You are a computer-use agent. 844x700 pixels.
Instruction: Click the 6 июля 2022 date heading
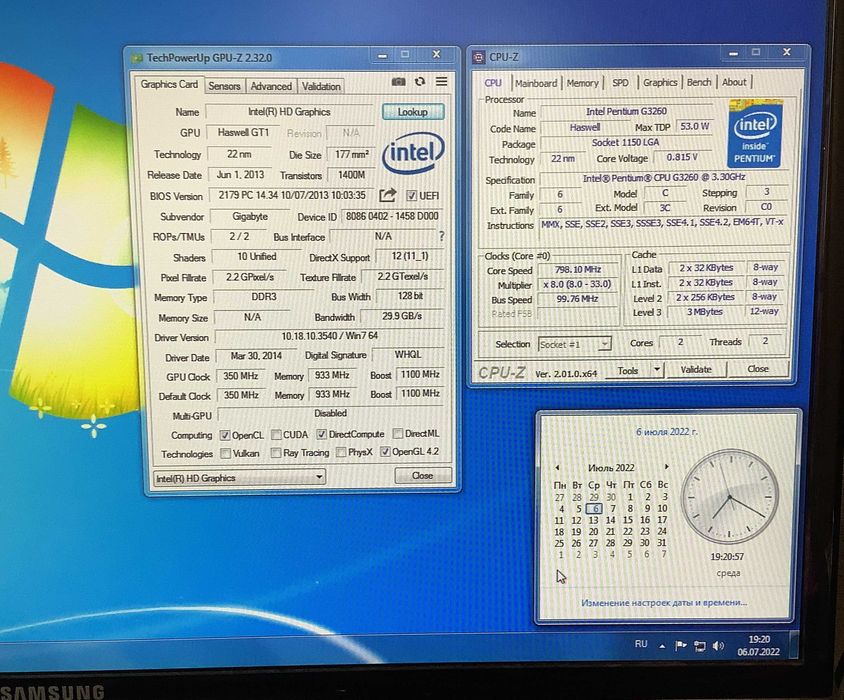tap(666, 432)
